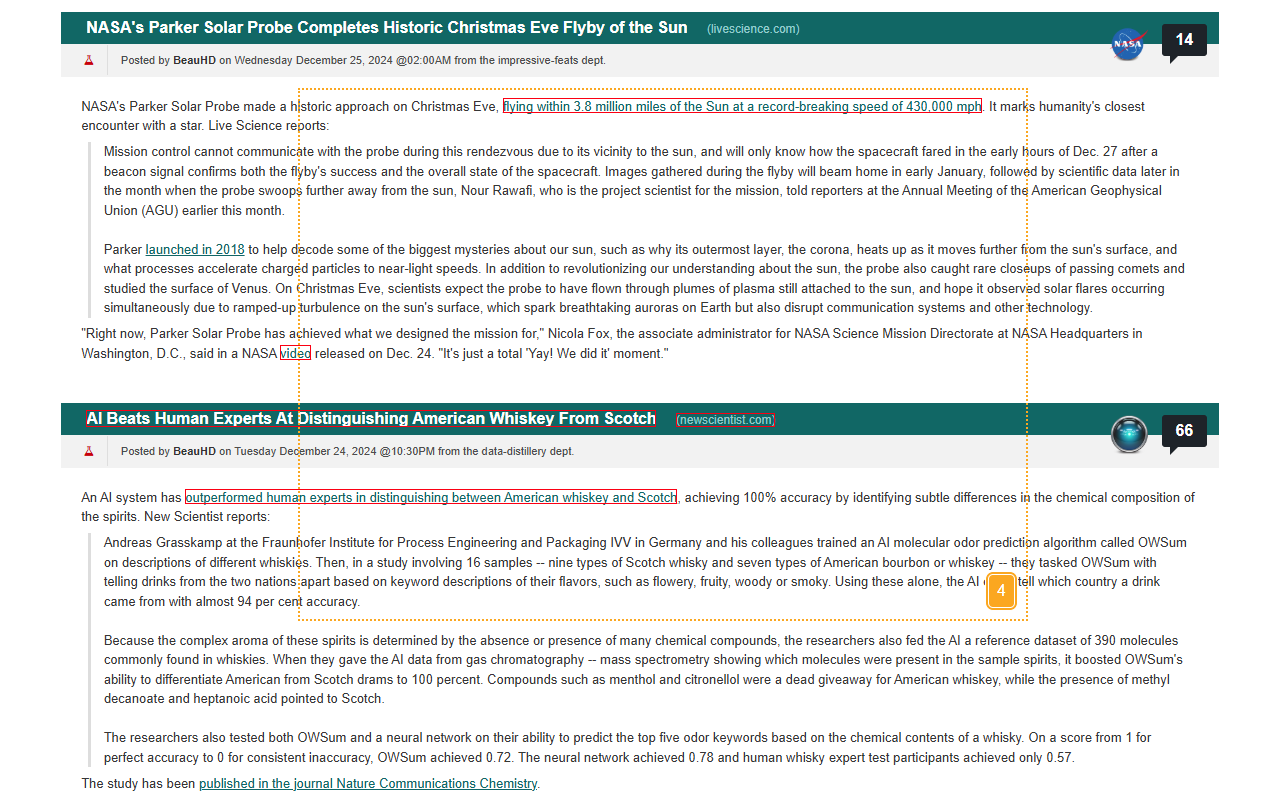Open the 14 comments bubble
Screen dimensions: 1280x800
point(1184,41)
